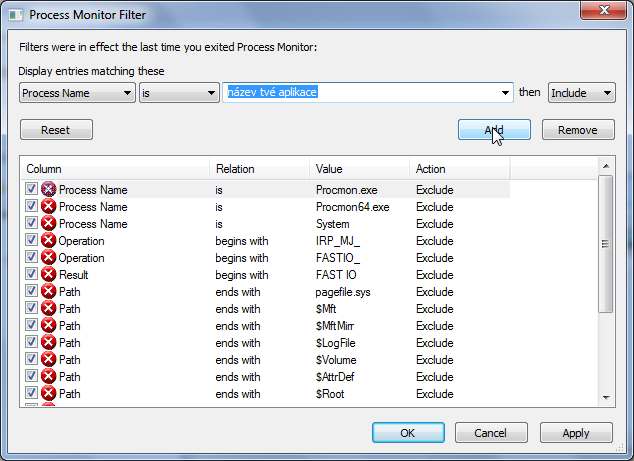This screenshot has width=634, height=461.
Task: Click the exclude icon on the FAST IO row
Action: click(48, 274)
